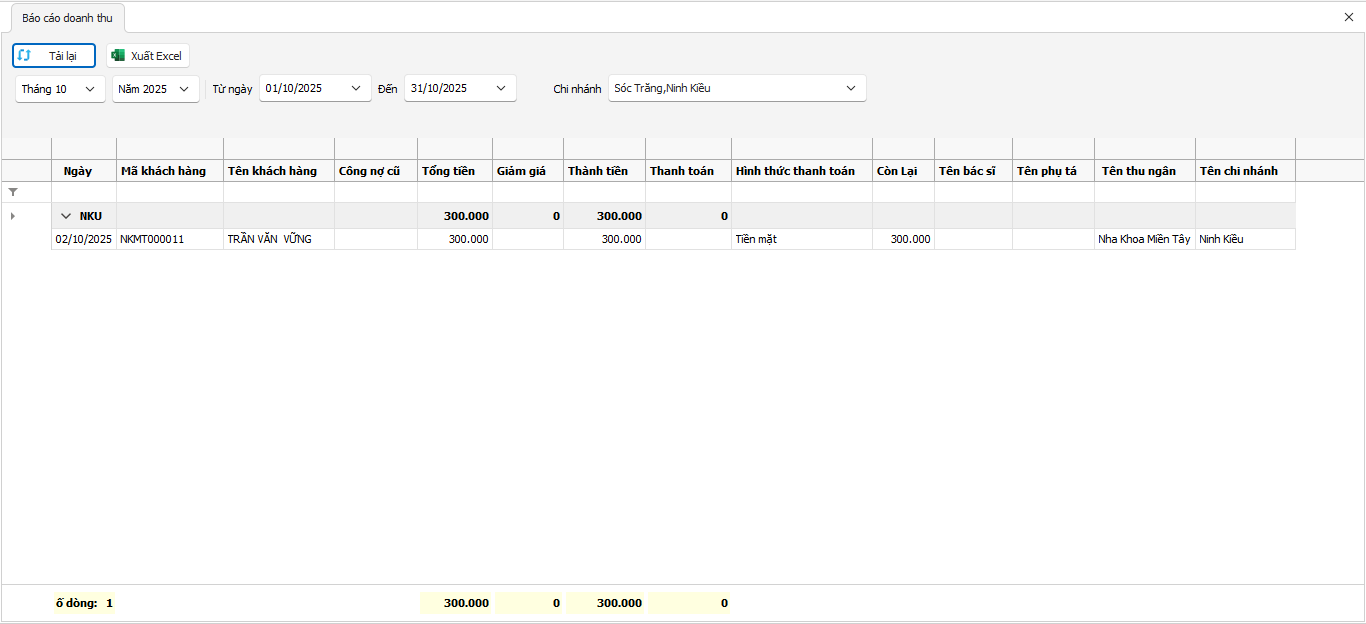Sort by the Ngày column header
Screen dimensions: 1366x624
point(78,171)
